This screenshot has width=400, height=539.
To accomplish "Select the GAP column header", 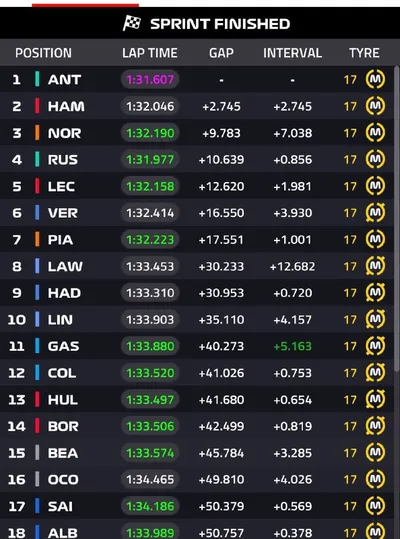I will click(x=221, y=53).
